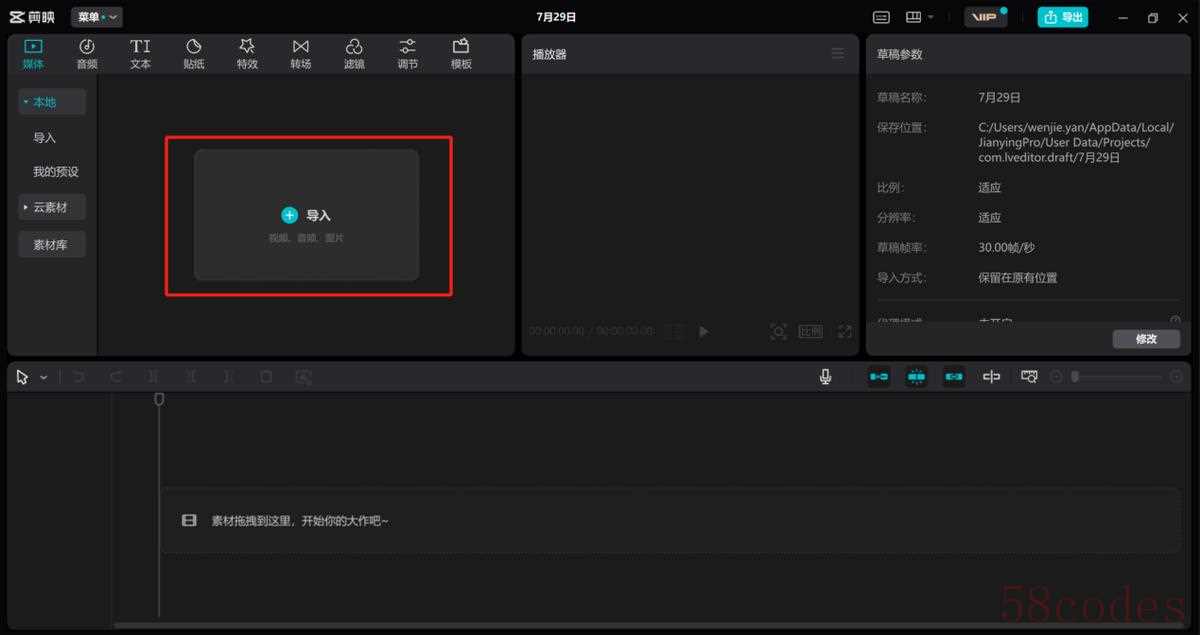Click the player 比例 ratio button
1200x635 pixels.
811,331
